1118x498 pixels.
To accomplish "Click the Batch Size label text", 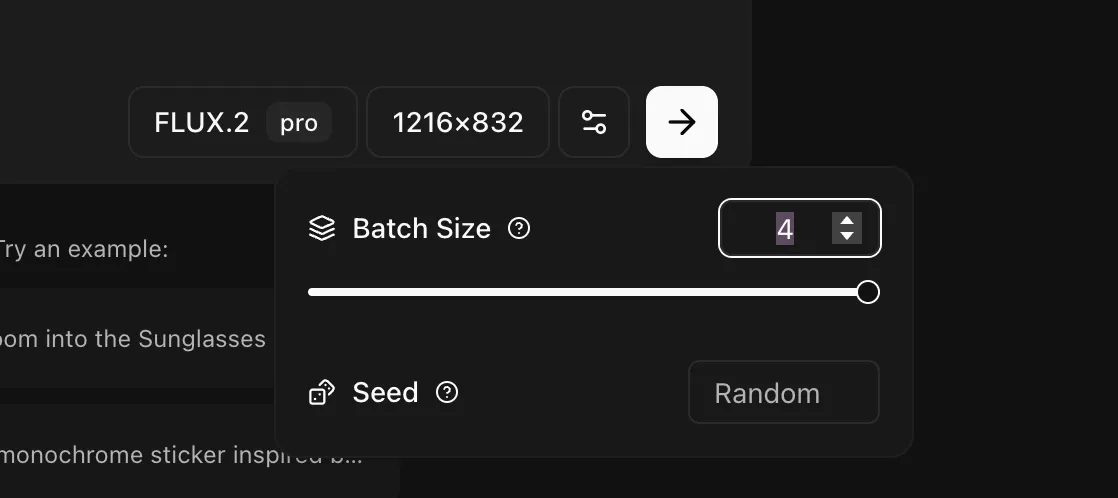I will click(x=421, y=229).
